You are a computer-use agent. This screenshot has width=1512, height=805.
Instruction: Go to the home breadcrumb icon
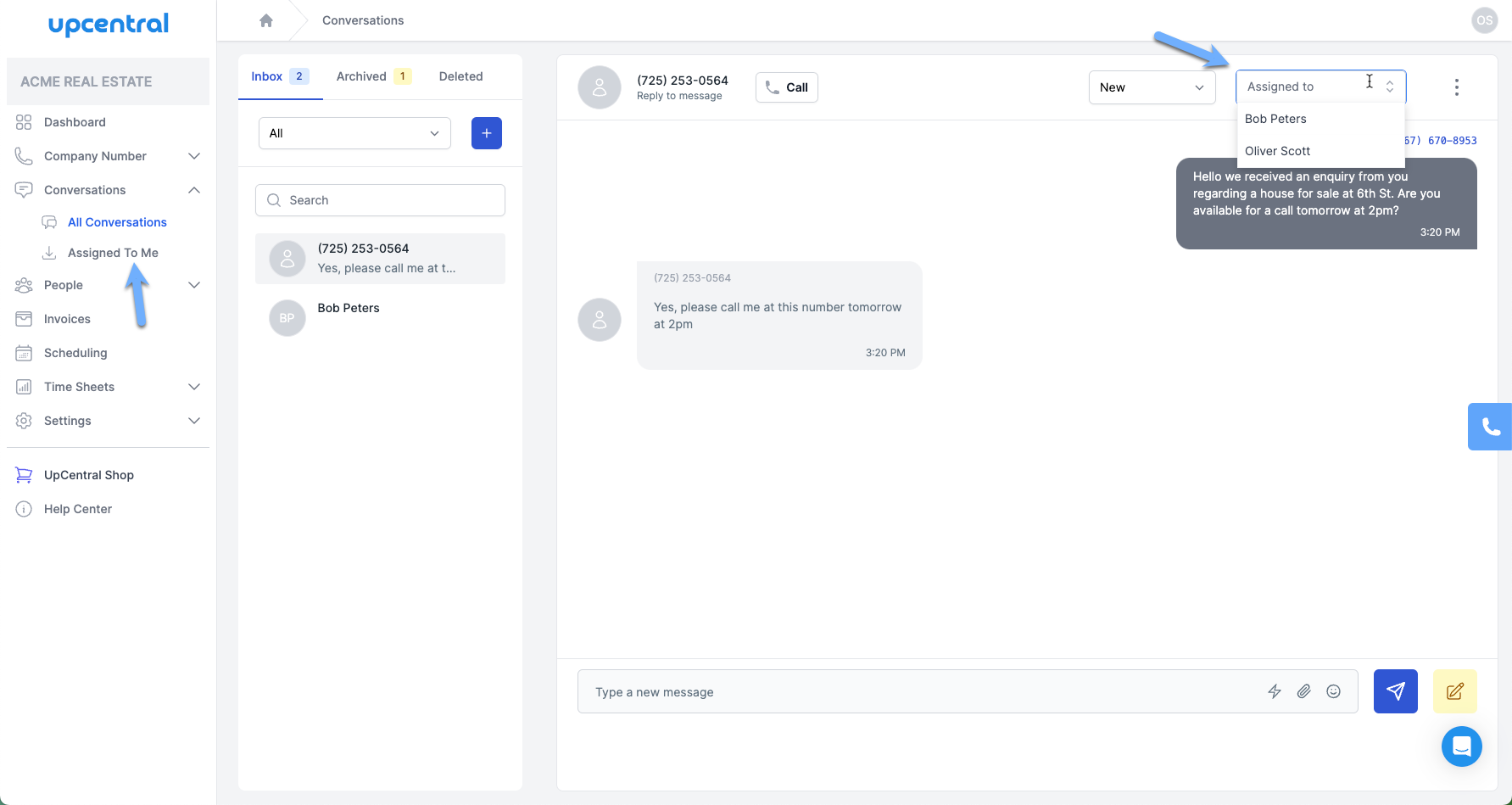(266, 20)
